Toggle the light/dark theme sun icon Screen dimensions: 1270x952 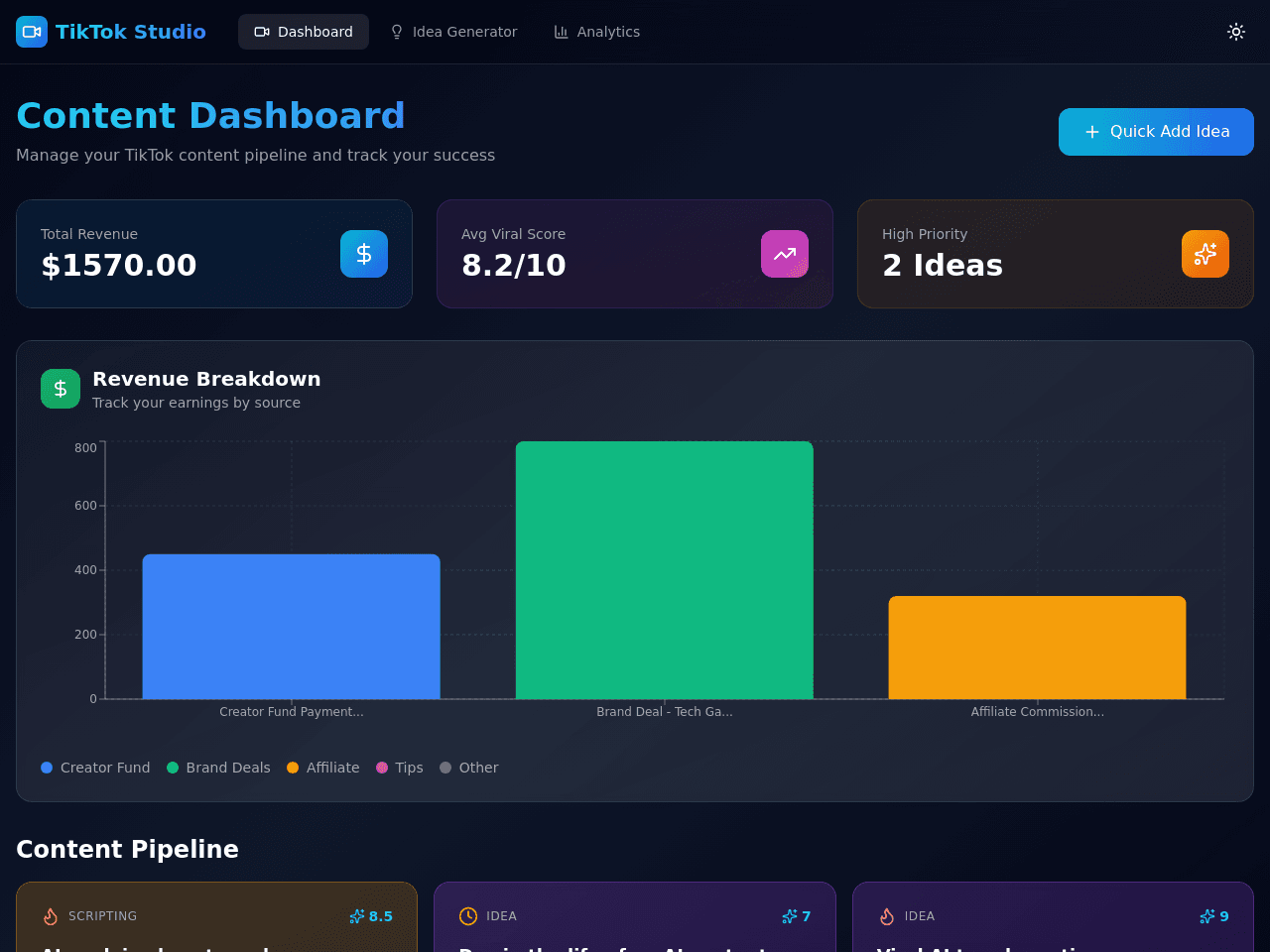click(1236, 32)
